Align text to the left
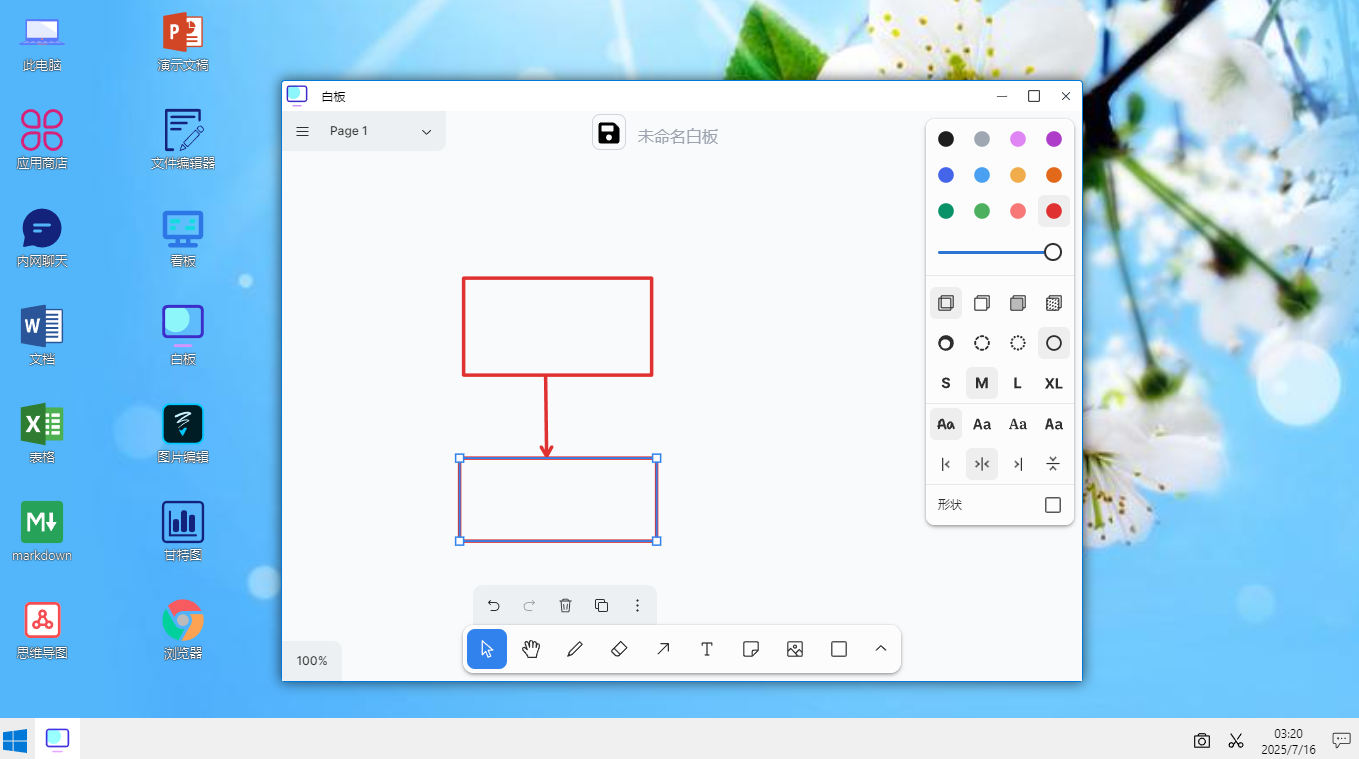The height and width of the screenshot is (759, 1359). [x=946, y=464]
